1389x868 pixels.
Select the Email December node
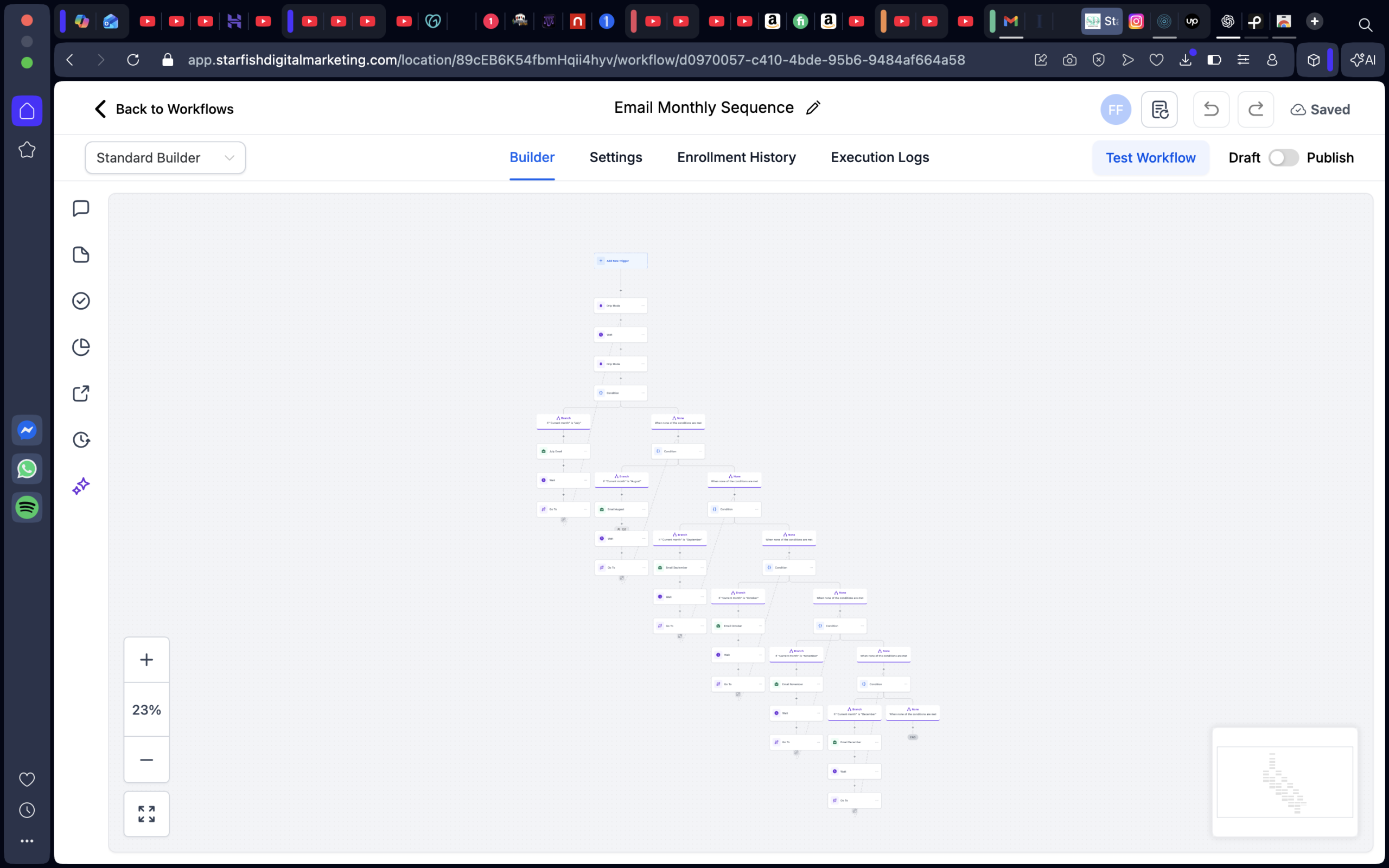click(855, 742)
